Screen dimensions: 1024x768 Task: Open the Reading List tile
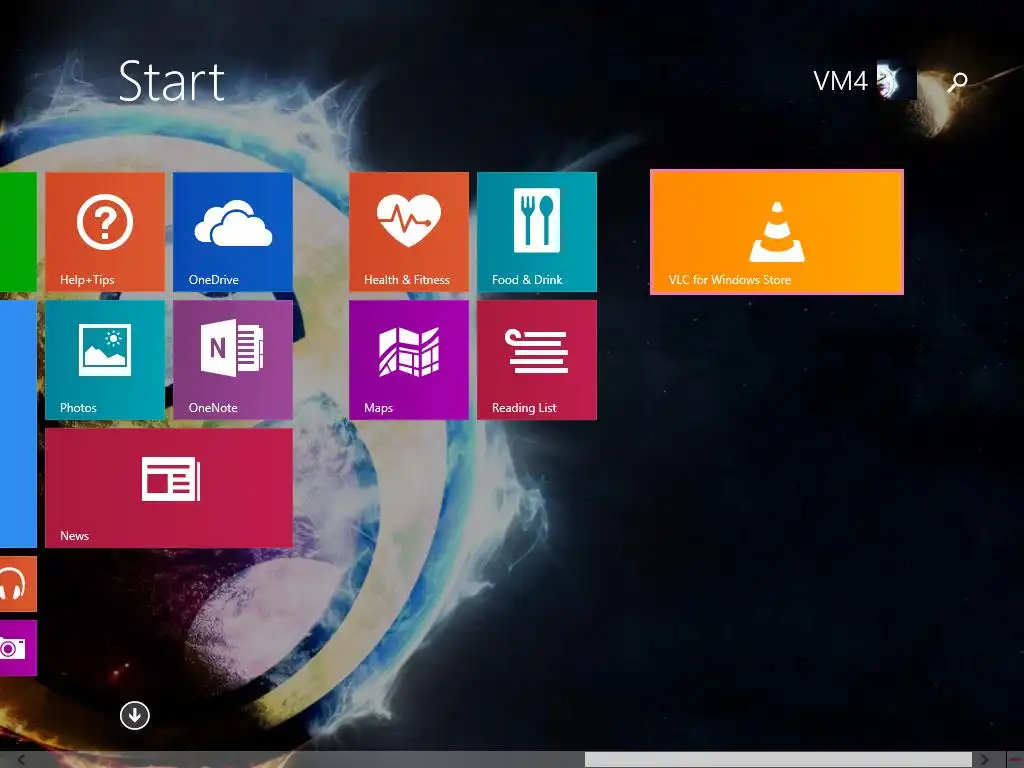(537, 360)
